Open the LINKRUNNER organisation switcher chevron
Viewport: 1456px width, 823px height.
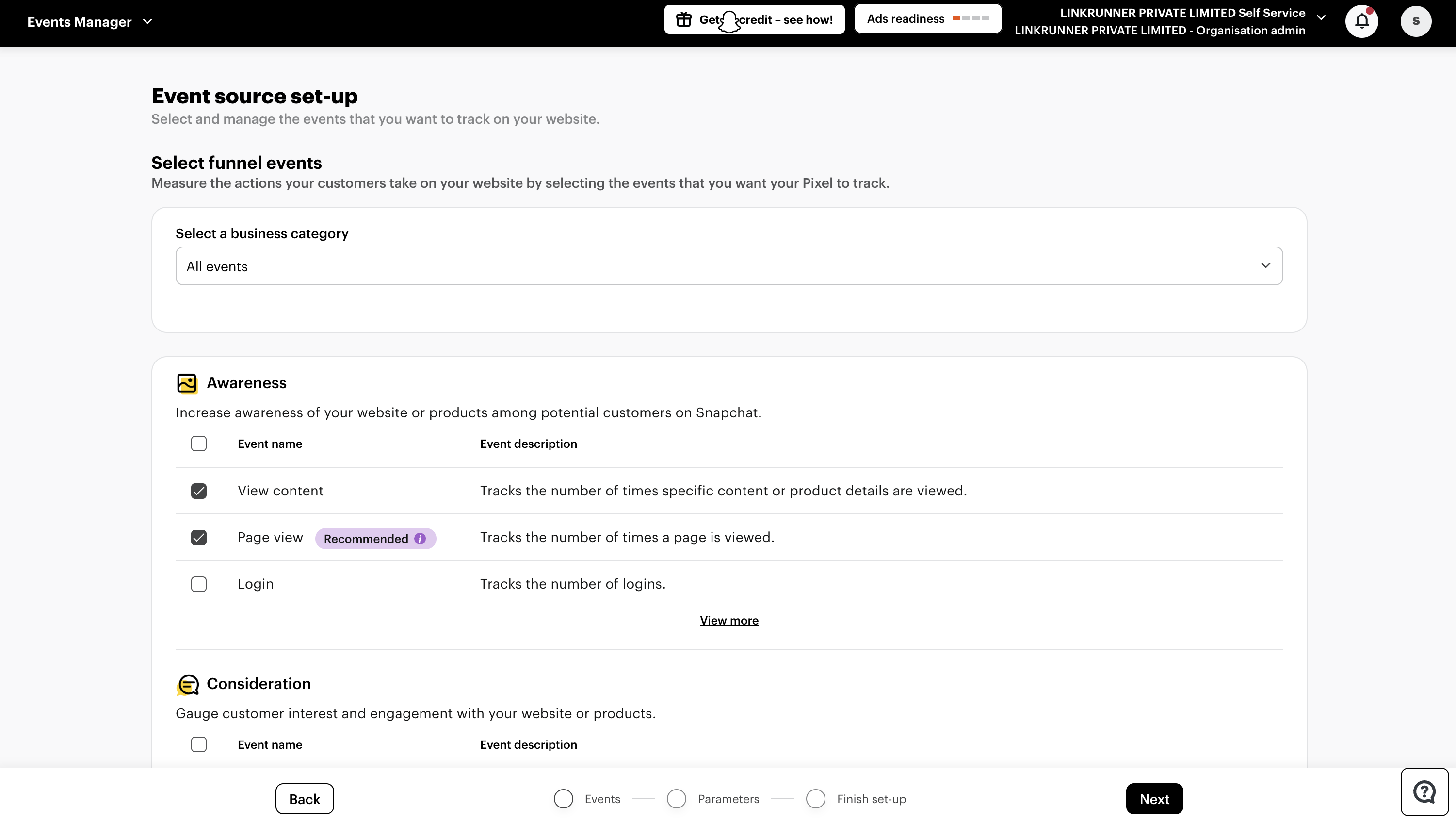[x=1322, y=17]
